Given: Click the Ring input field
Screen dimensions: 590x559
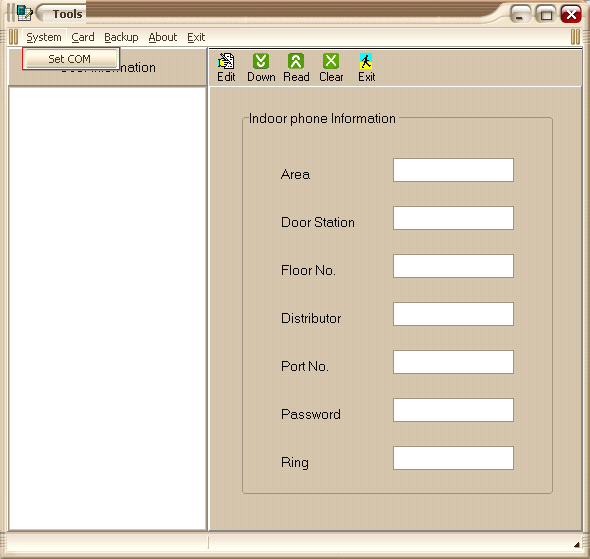Looking at the screenshot, I should tap(453, 458).
